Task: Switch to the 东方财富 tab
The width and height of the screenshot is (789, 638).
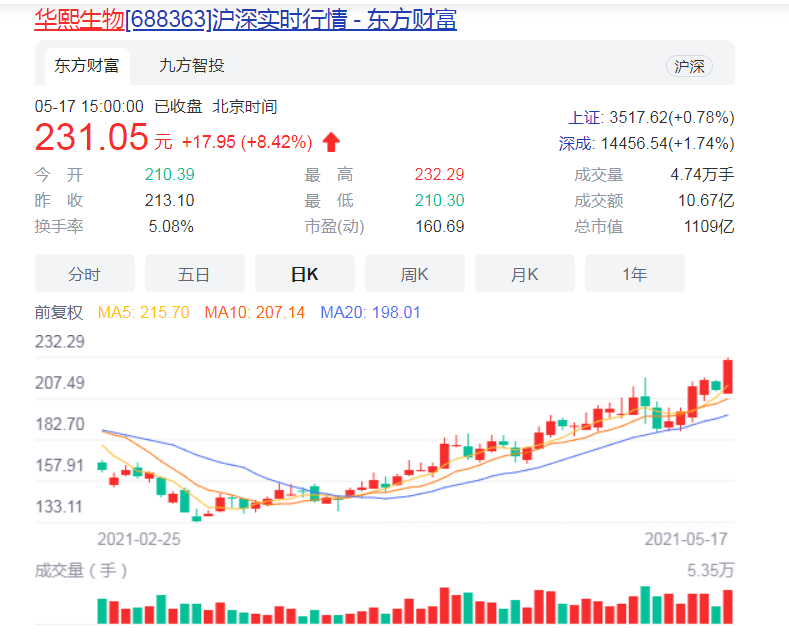Action: [87, 66]
